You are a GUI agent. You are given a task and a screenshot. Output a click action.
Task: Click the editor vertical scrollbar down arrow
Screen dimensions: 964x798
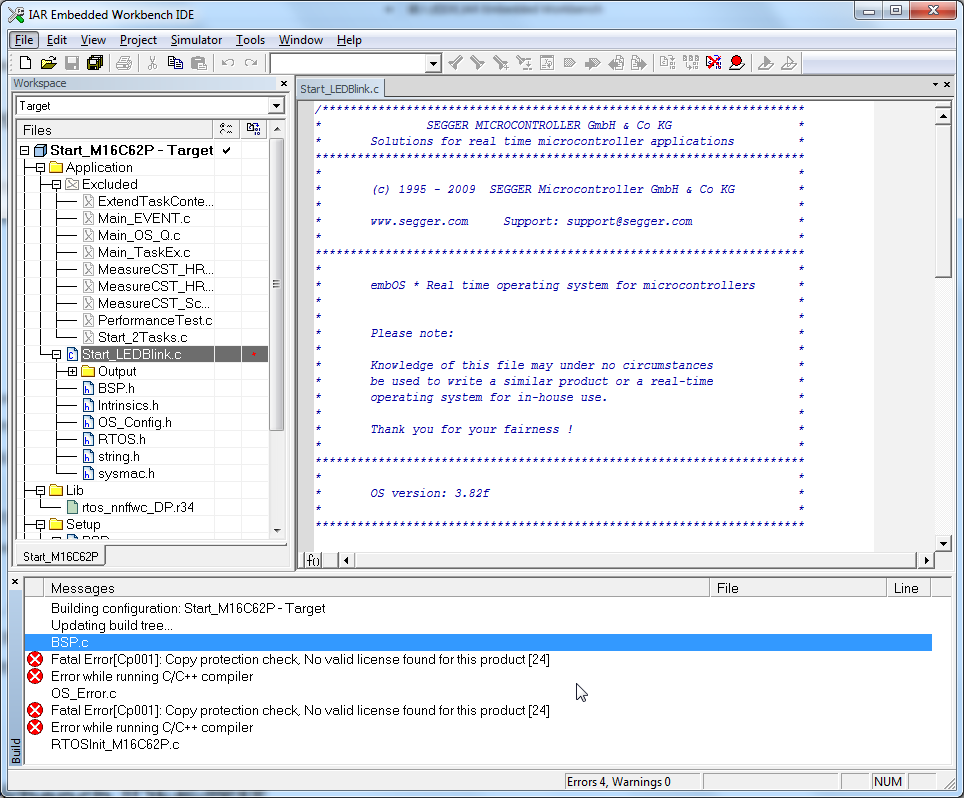[942, 542]
